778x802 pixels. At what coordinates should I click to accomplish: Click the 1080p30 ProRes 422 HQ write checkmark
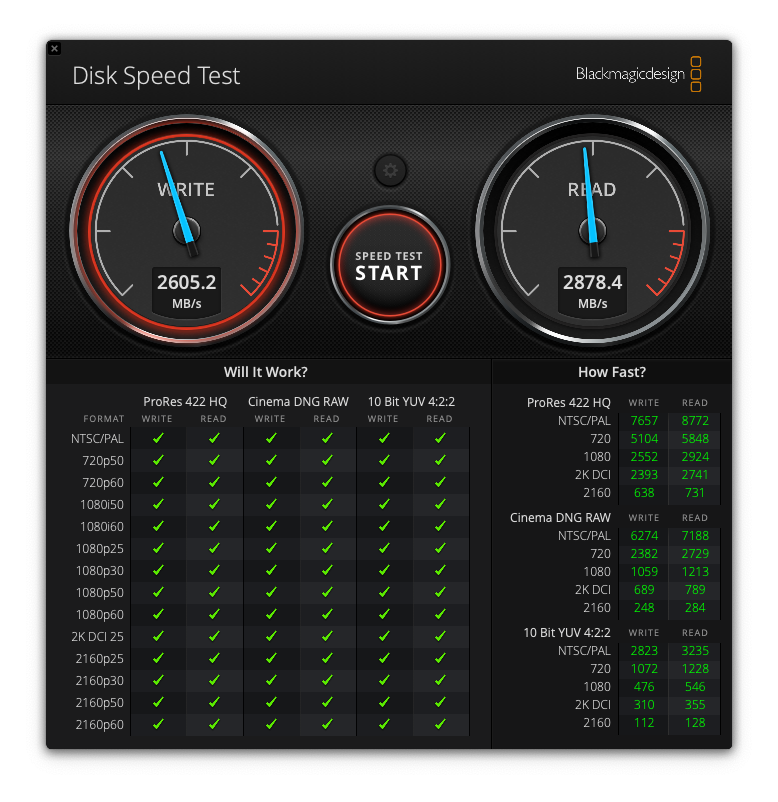[158, 570]
